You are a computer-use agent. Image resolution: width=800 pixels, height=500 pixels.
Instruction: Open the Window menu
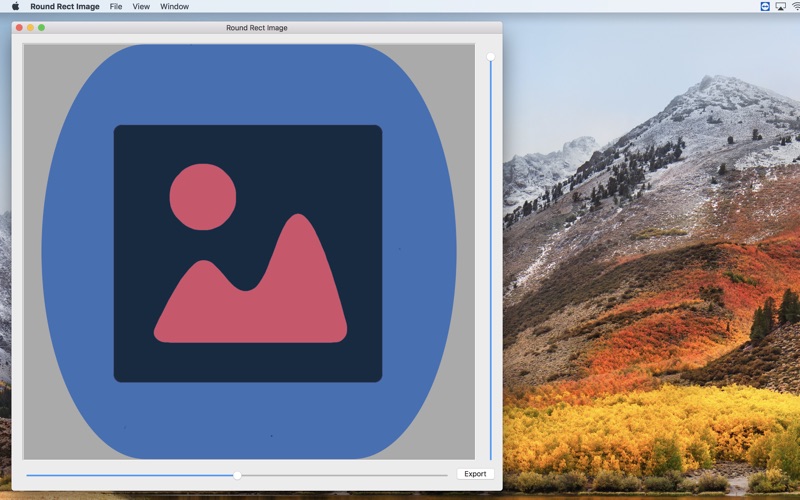(x=174, y=6)
